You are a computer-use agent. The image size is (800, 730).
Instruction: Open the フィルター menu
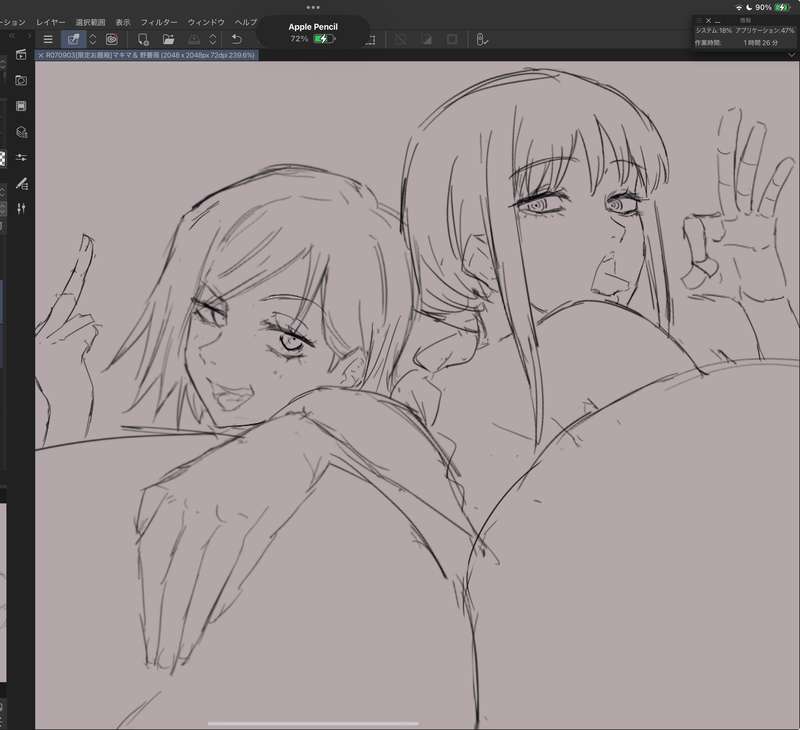(159, 22)
